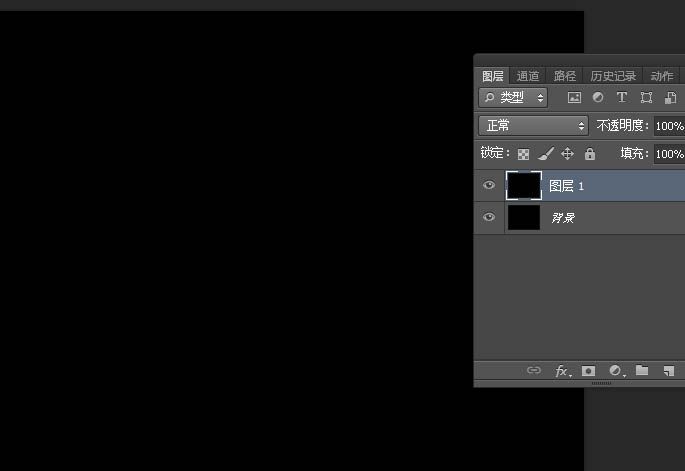Open the 类型 filter type dropdown
Viewport: 685px width, 471px height.
[x=513, y=98]
